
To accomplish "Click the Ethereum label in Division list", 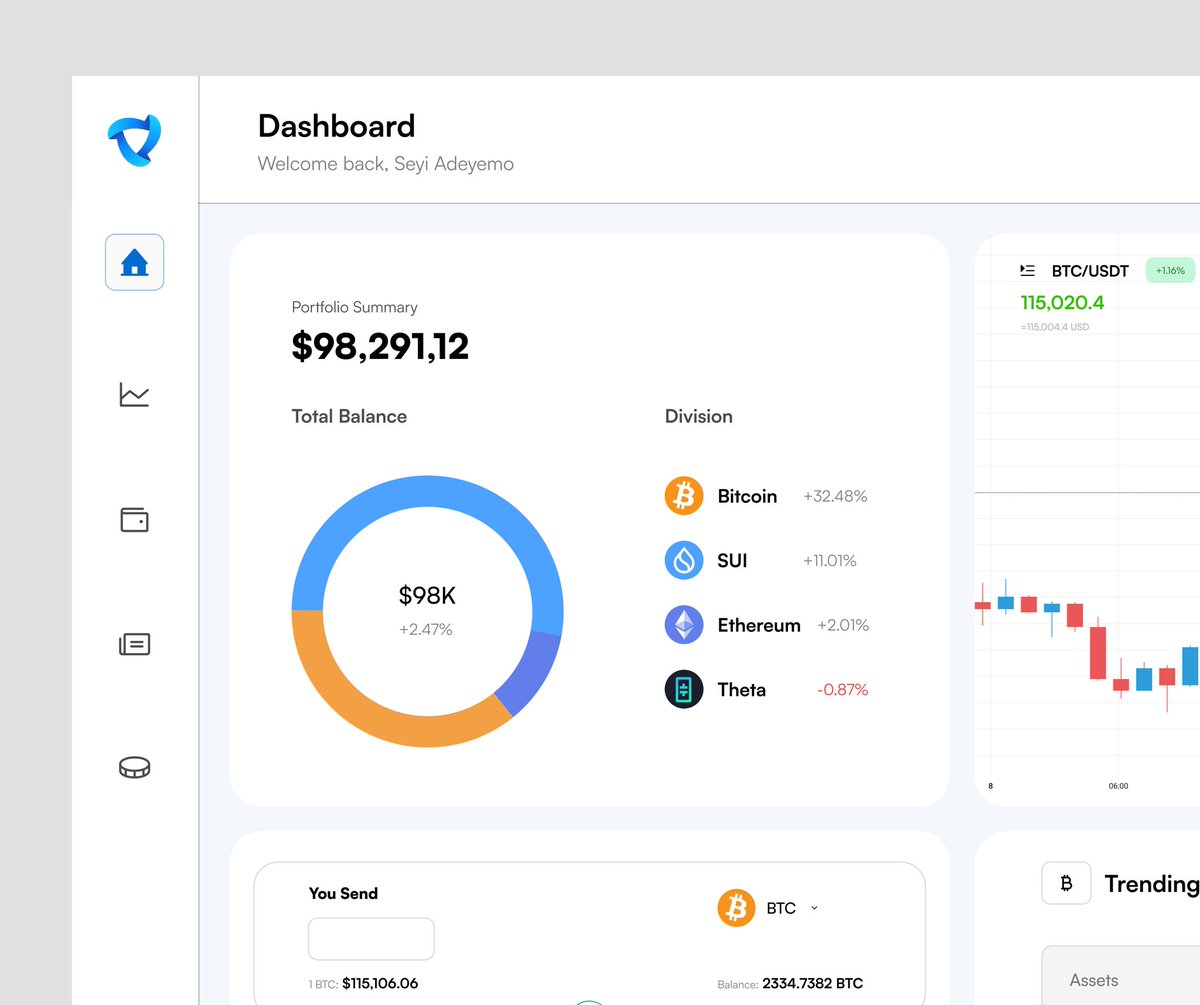I will tap(759, 625).
